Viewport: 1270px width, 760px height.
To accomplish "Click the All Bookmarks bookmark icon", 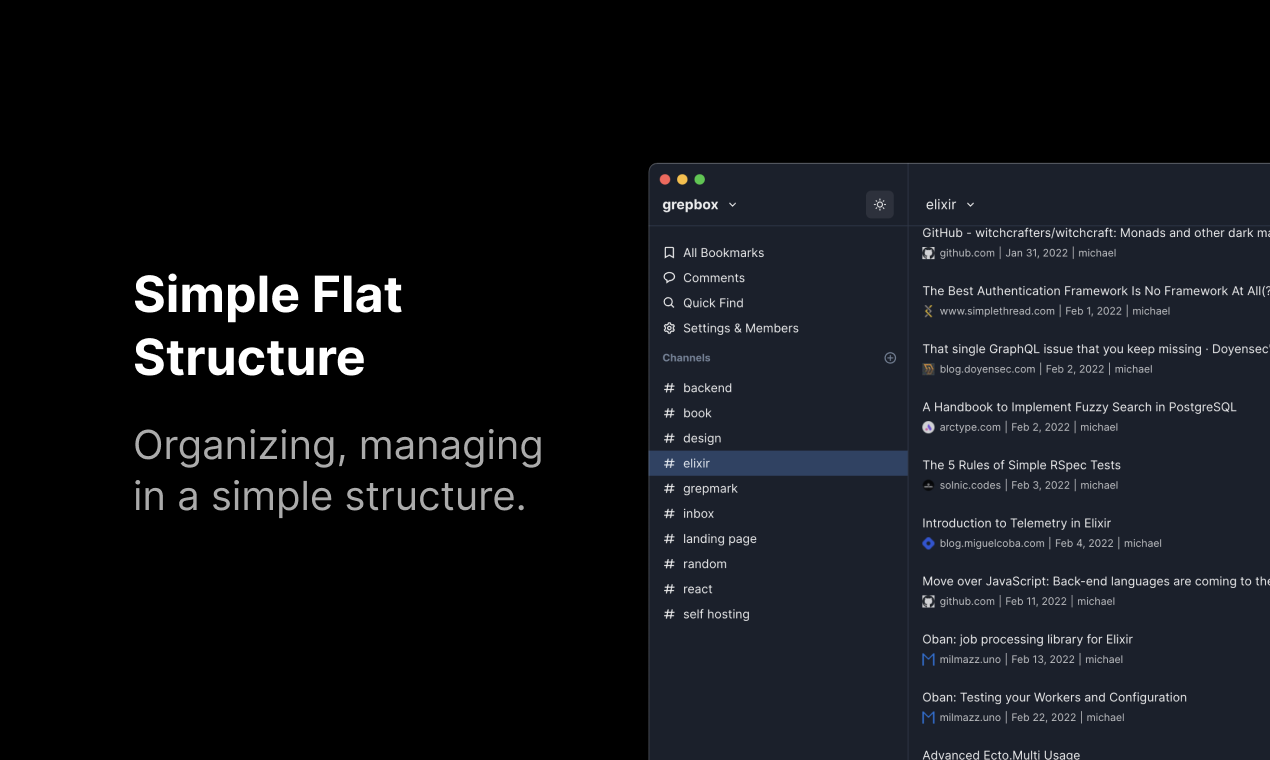I will pyautogui.click(x=669, y=253).
